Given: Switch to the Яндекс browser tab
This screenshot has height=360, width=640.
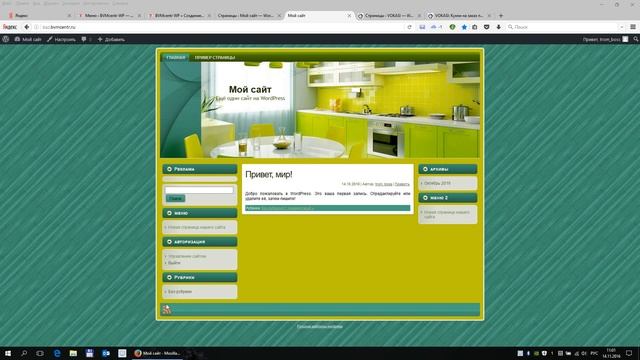Looking at the screenshot, I should 39,16.
